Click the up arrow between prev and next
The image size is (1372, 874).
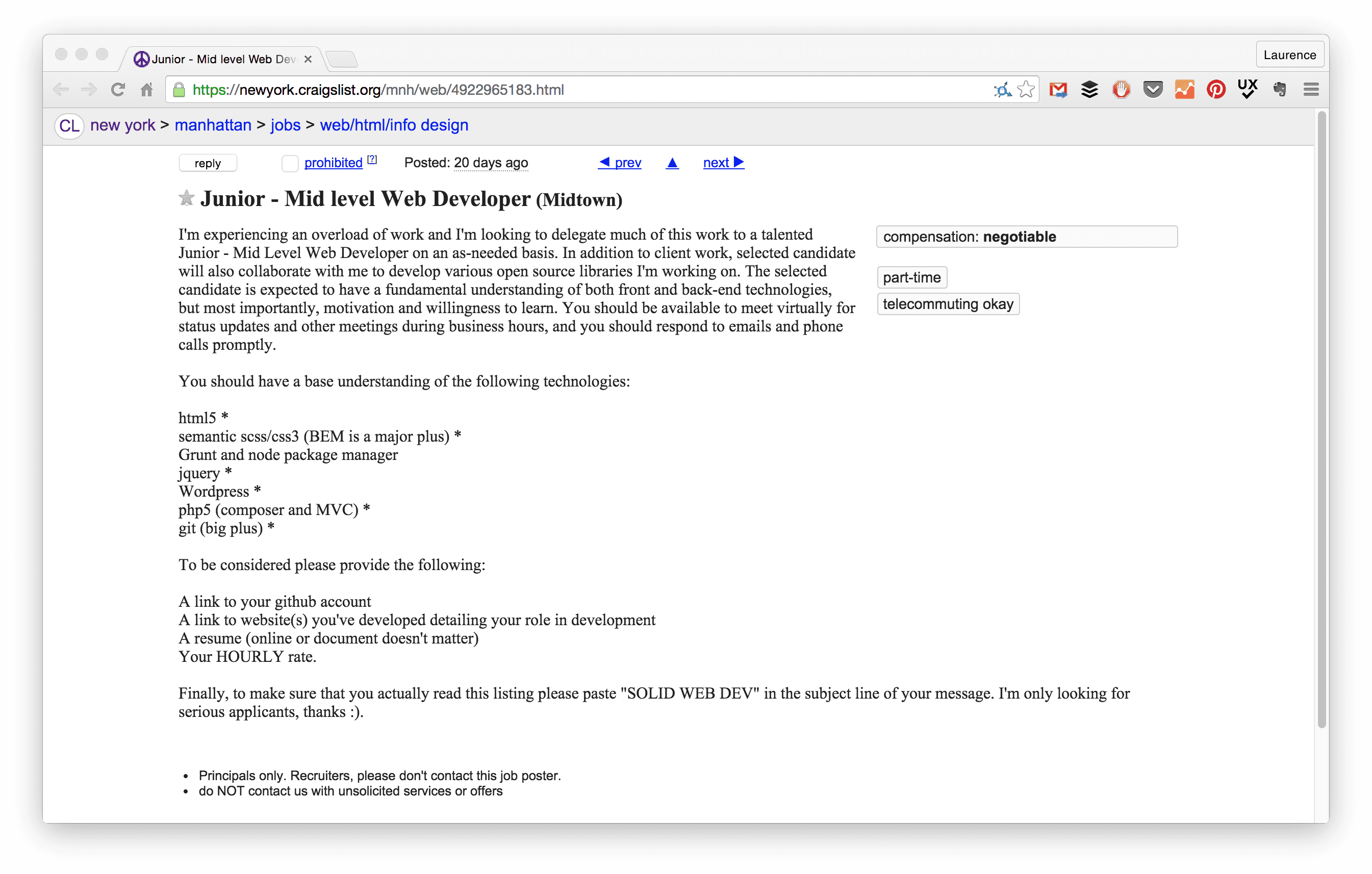[x=671, y=162]
